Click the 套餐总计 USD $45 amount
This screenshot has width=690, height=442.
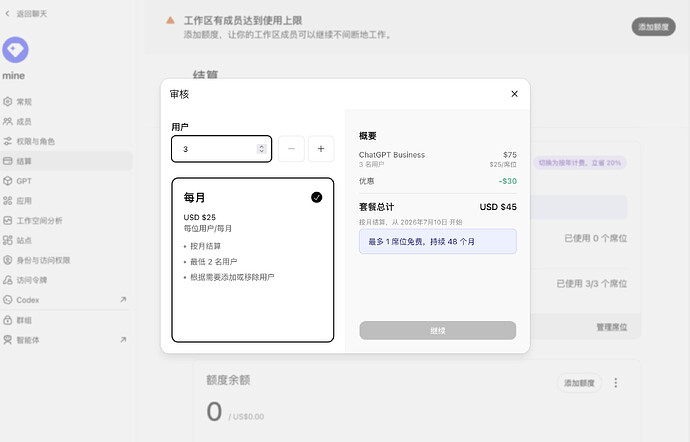click(498, 207)
